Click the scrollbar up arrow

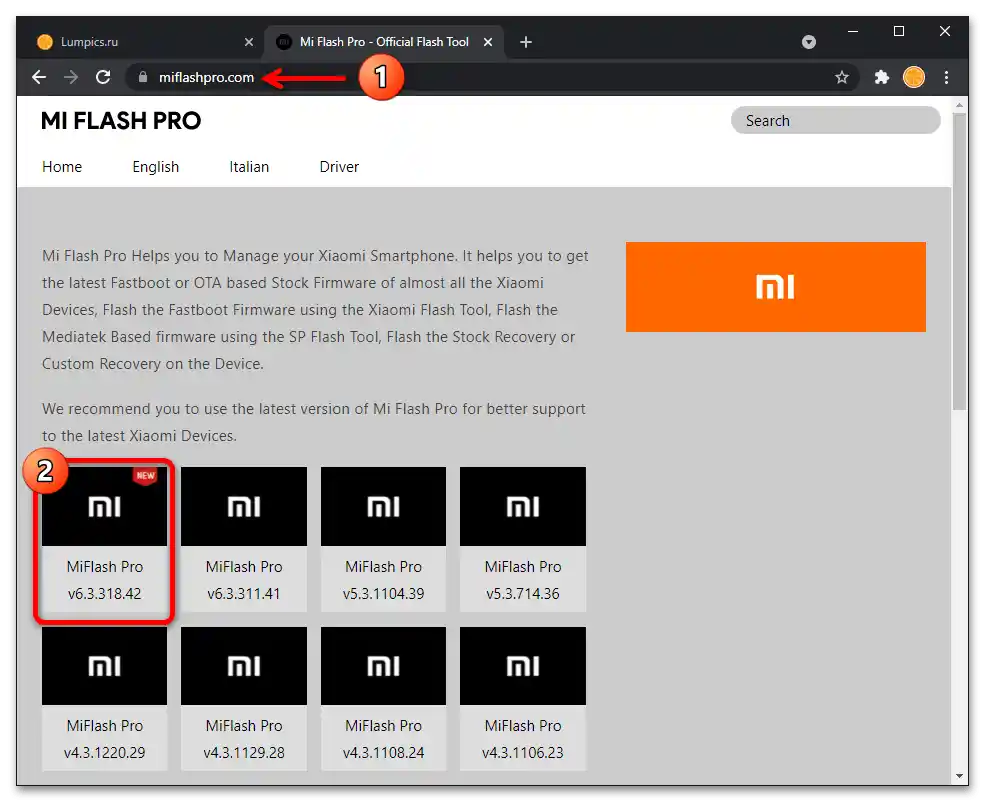coord(959,105)
